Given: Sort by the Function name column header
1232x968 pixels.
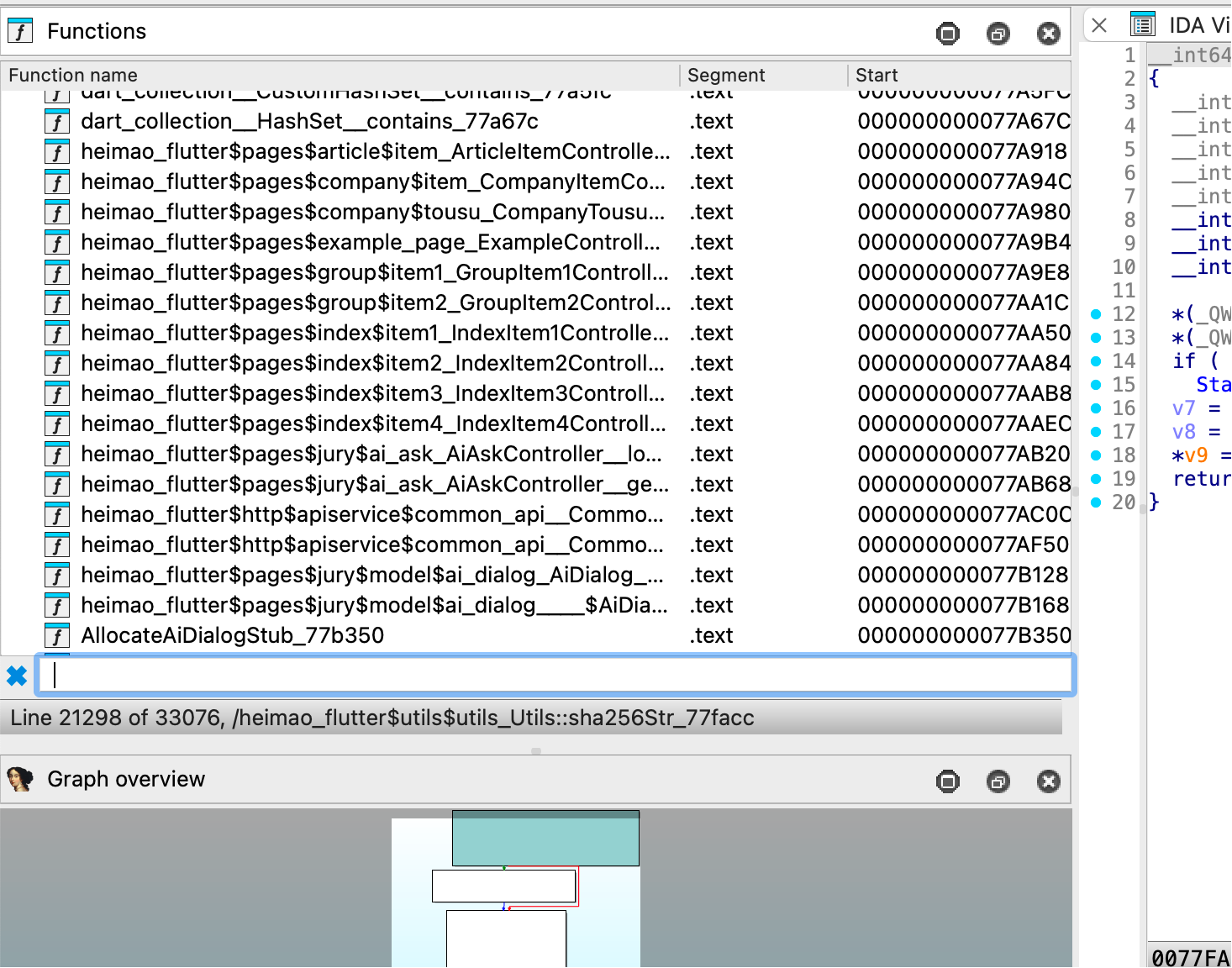Looking at the screenshot, I should [340, 76].
